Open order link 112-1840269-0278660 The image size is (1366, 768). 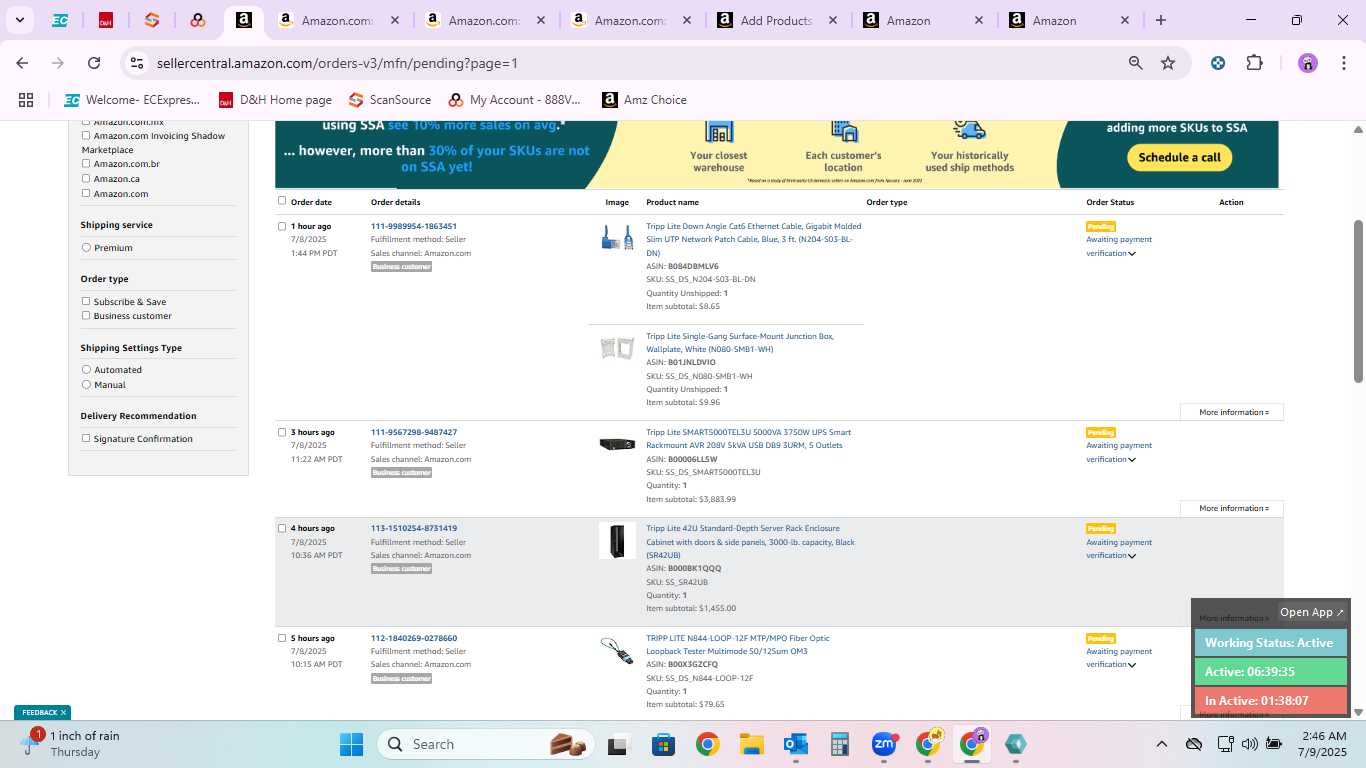[414, 638]
